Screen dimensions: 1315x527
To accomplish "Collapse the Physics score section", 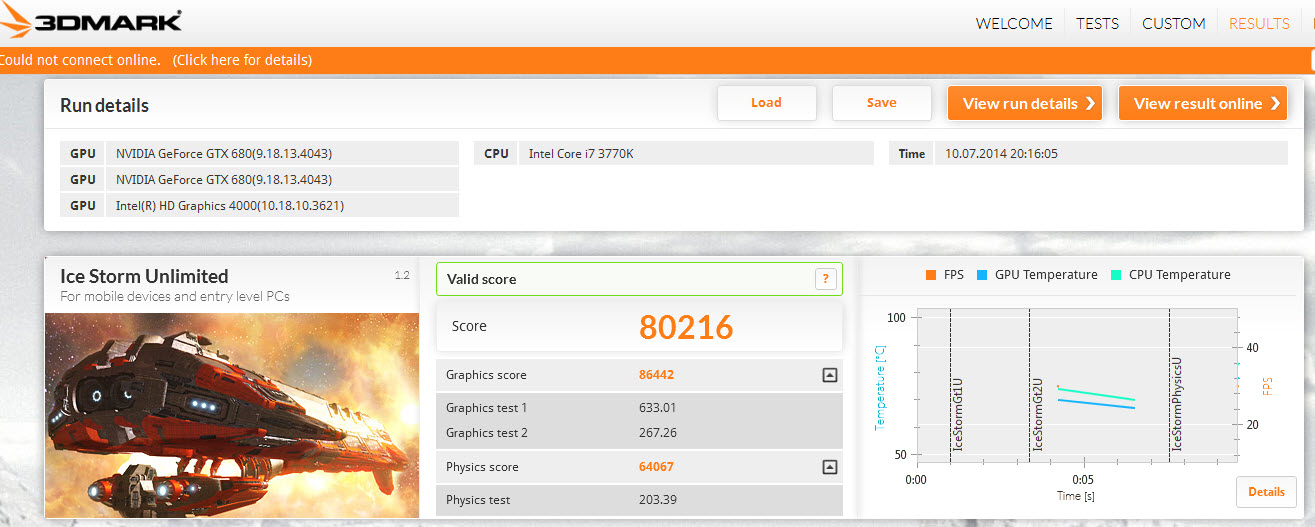I will click(829, 467).
